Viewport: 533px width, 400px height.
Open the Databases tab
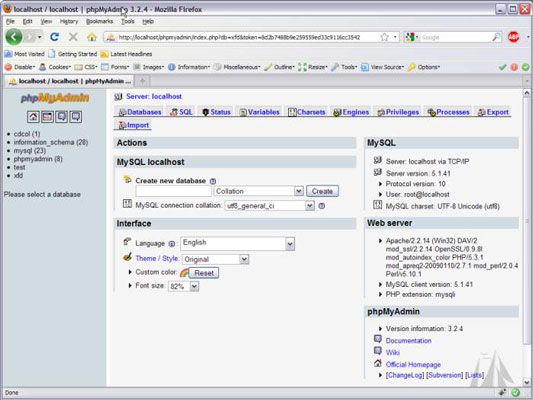point(140,112)
